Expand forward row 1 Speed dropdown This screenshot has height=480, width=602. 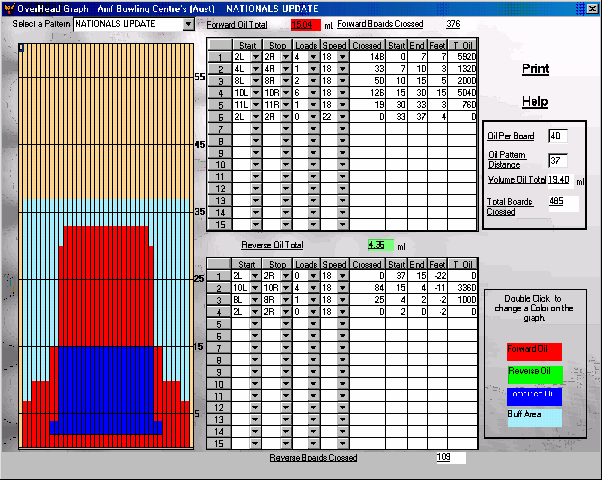pyautogui.click(x=342, y=57)
